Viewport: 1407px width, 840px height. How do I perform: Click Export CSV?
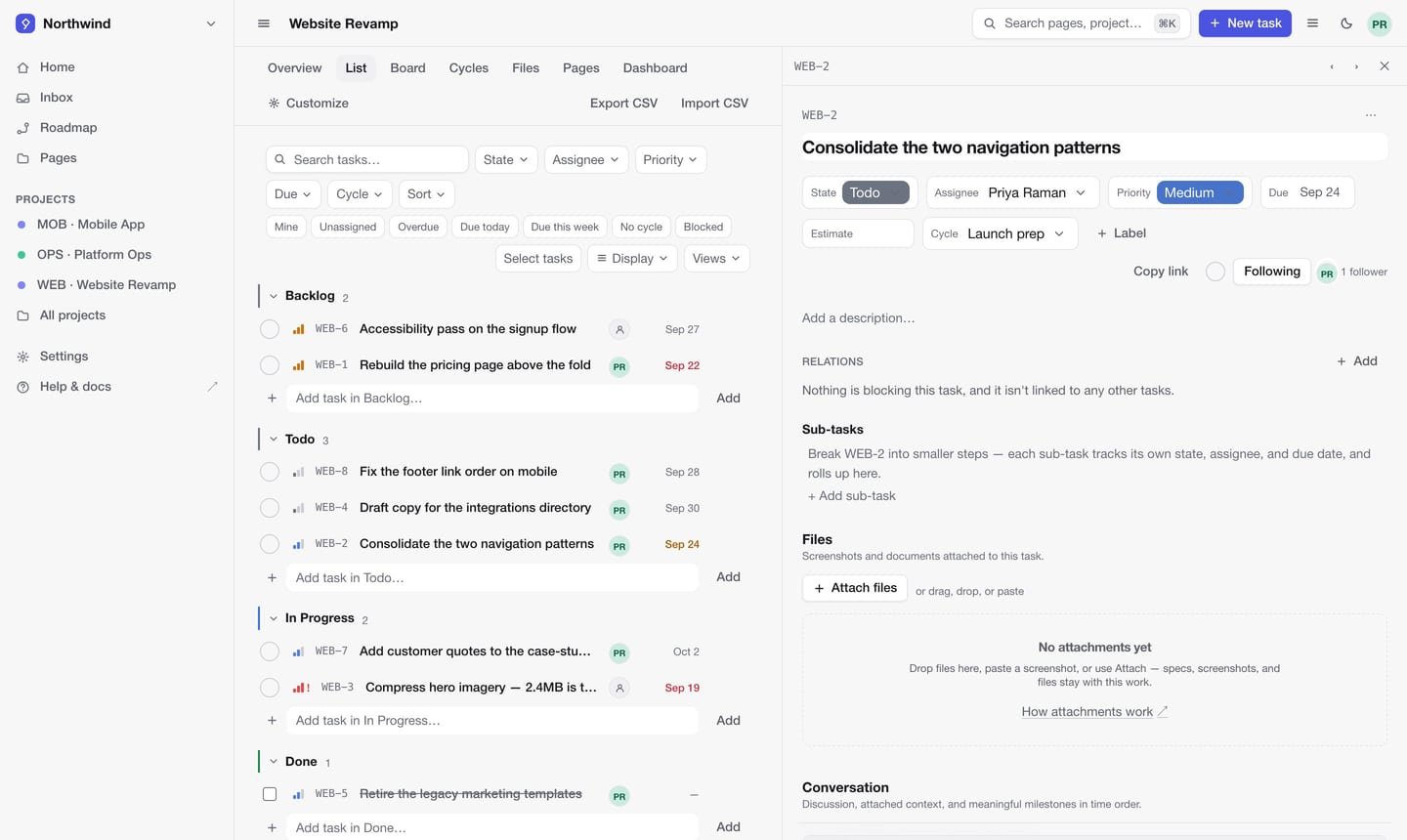point(623,104)
